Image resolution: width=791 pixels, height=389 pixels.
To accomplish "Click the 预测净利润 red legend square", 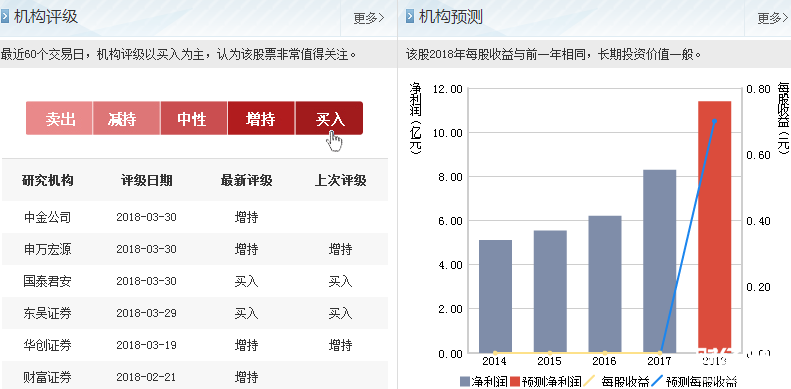I will pos(515,381).
